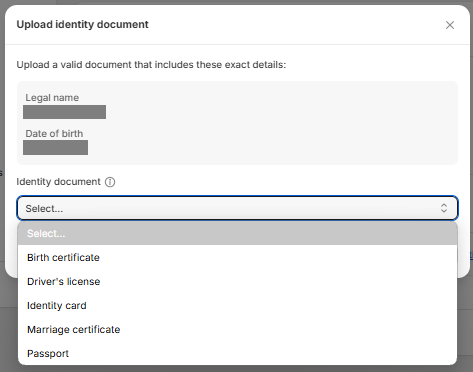Click the Date of birth label

(x=54, y=133)
